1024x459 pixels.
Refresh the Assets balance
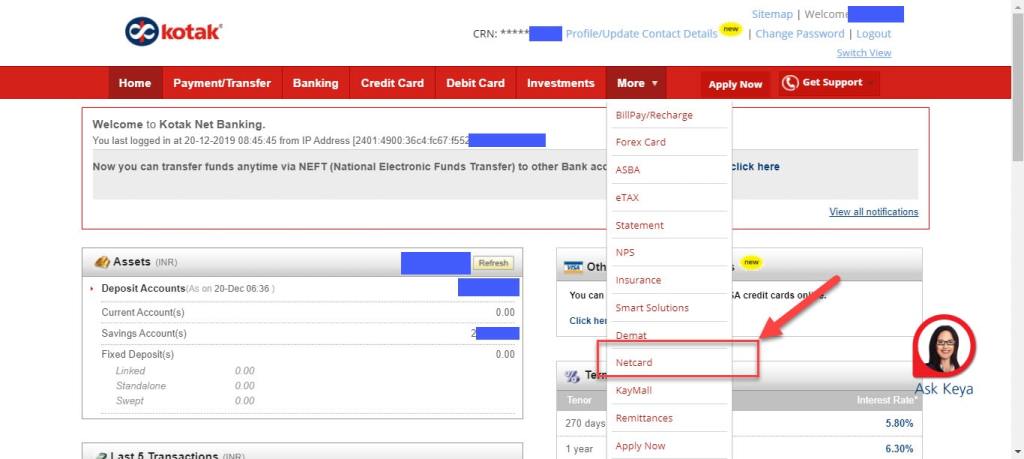click(493, 263)
